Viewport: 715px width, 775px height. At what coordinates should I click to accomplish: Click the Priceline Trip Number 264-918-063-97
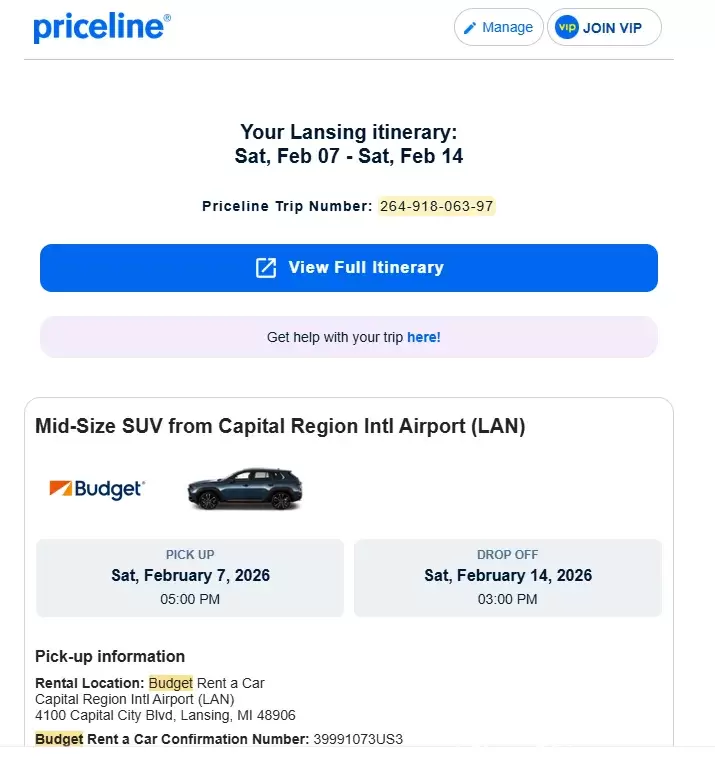click(436, 206)
